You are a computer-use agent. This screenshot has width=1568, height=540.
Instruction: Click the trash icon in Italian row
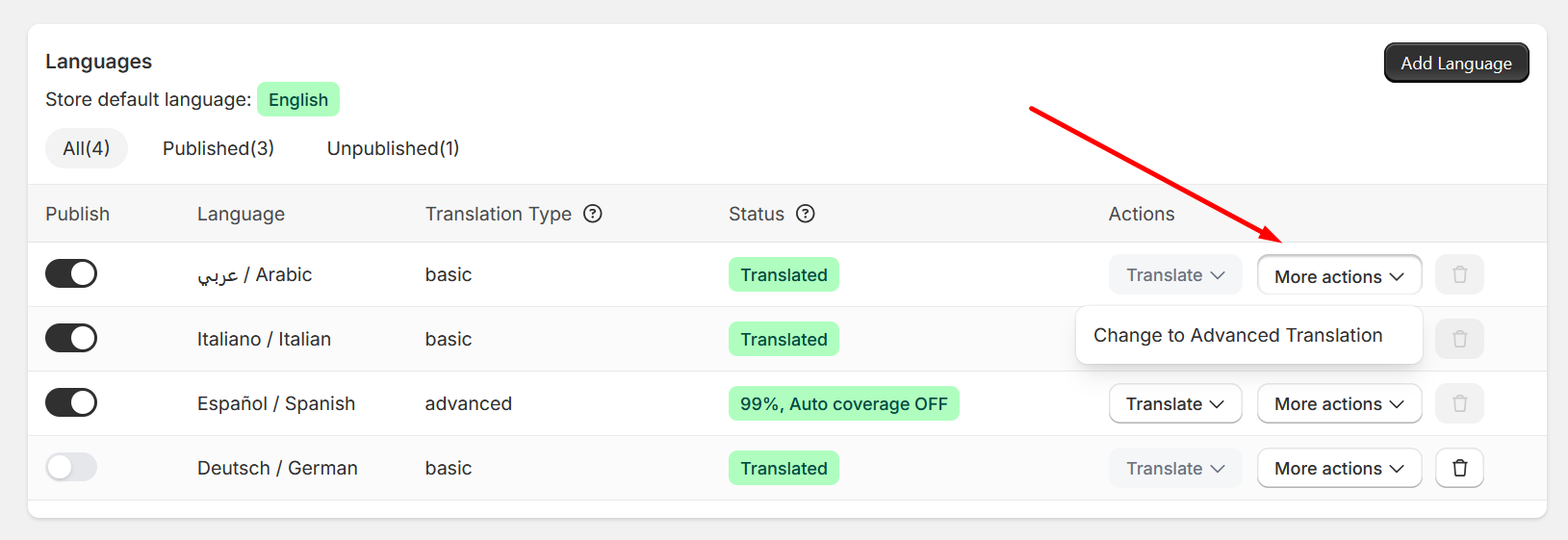tap(1459, 339)
